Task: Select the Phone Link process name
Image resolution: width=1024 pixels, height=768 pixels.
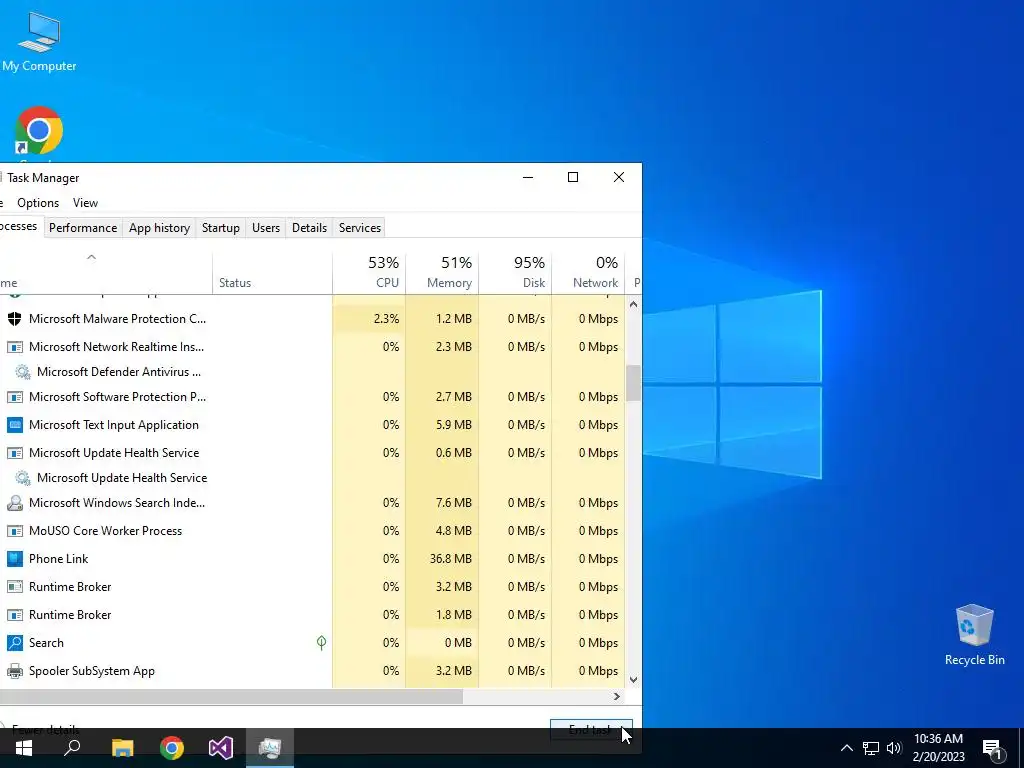Action: [x=58, y=559]
